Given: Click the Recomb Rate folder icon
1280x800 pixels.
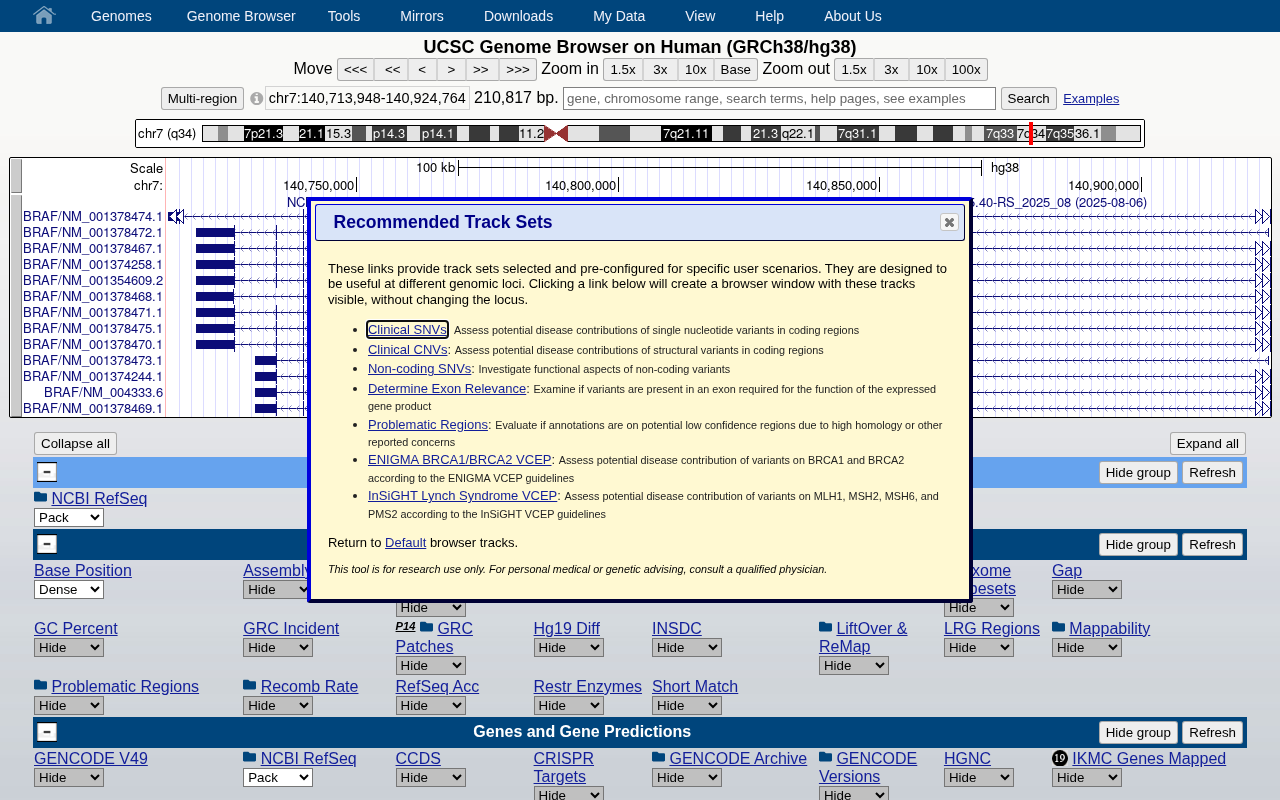Looking at the screenshot, I should tap(249, 685).
